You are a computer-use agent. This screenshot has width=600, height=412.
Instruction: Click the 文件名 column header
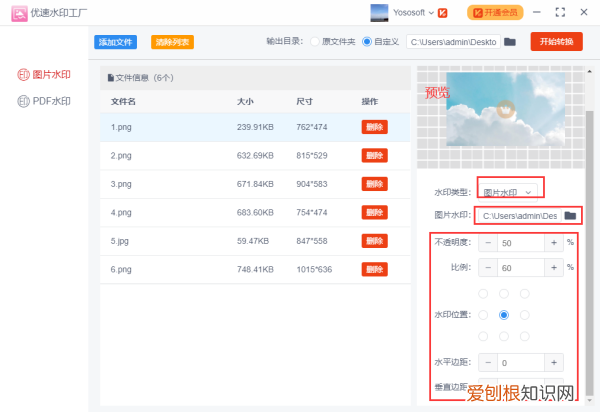[123, 101]
